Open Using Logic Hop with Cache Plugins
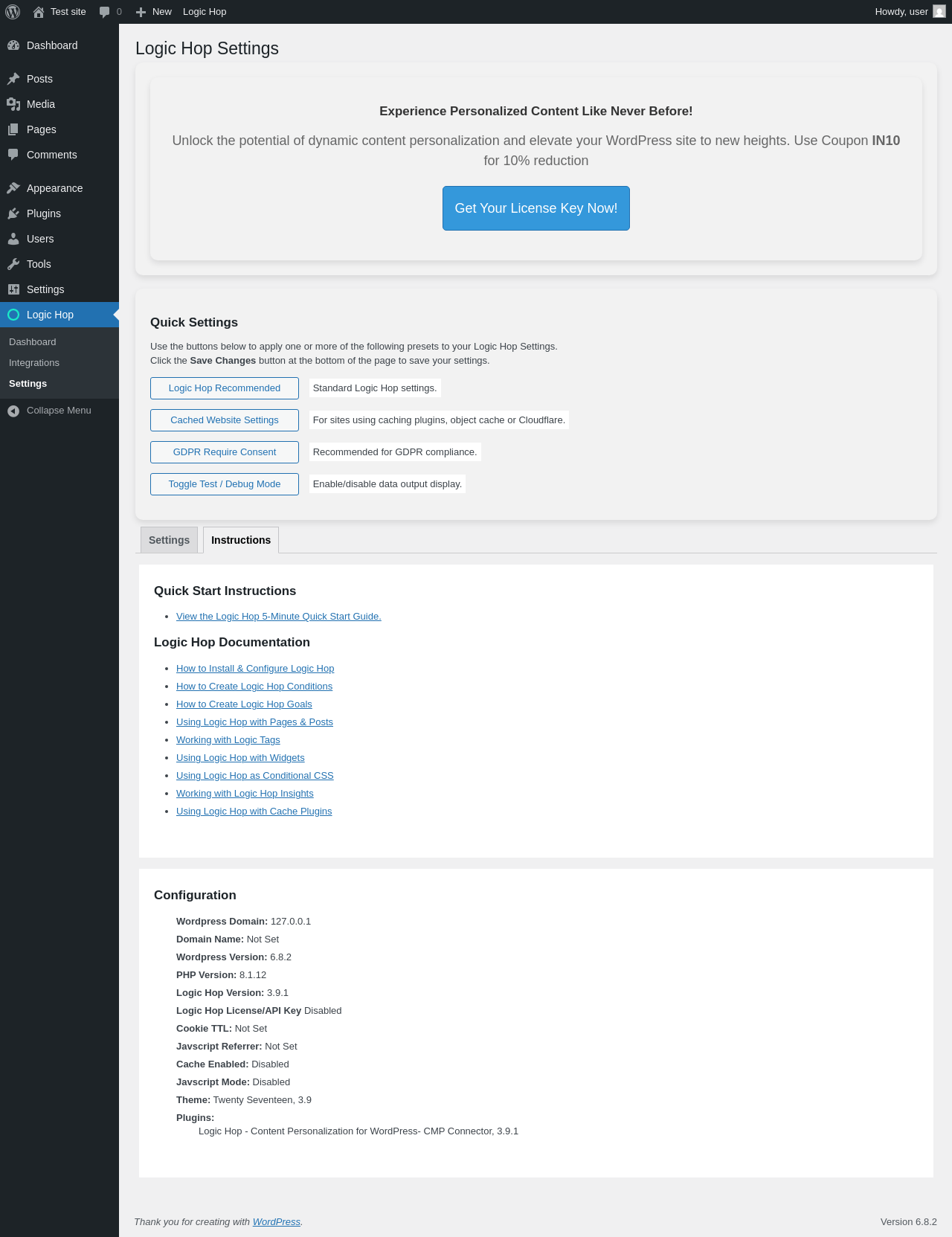Screen dimensions: 952x1237 click(x=254, y=812)
